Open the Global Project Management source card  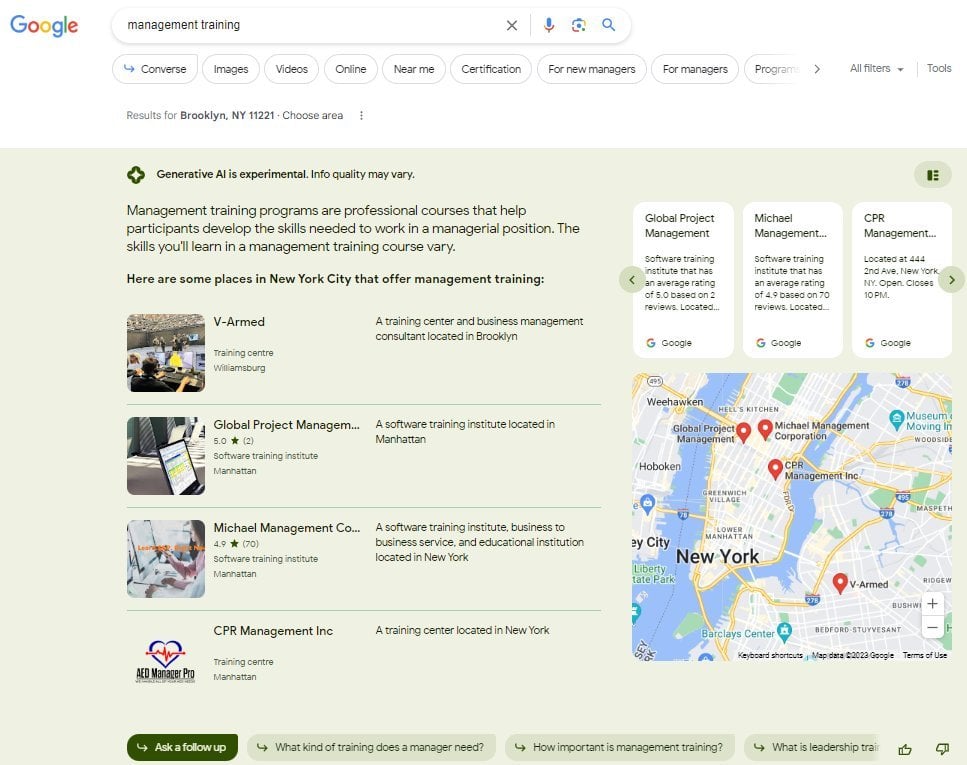[x=683, y=280]
